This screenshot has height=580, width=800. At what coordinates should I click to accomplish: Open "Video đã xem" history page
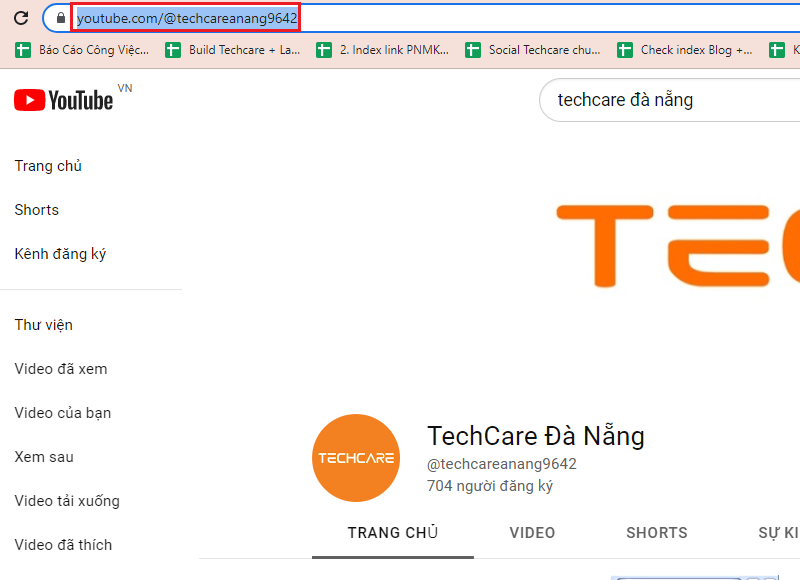coord(61,369)
